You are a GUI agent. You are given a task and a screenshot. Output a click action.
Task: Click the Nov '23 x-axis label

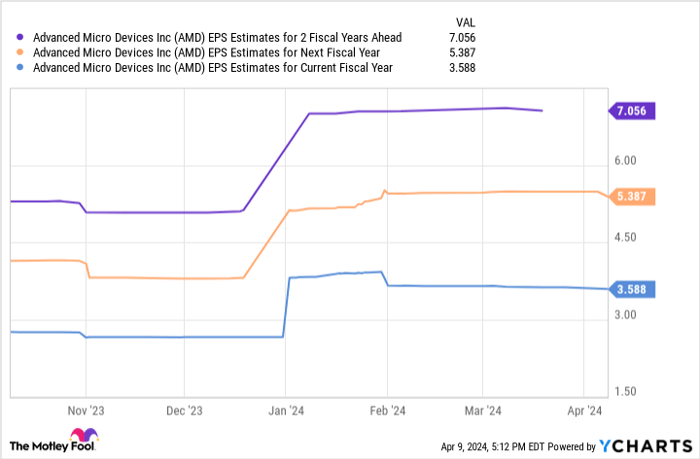pos(86,410)
